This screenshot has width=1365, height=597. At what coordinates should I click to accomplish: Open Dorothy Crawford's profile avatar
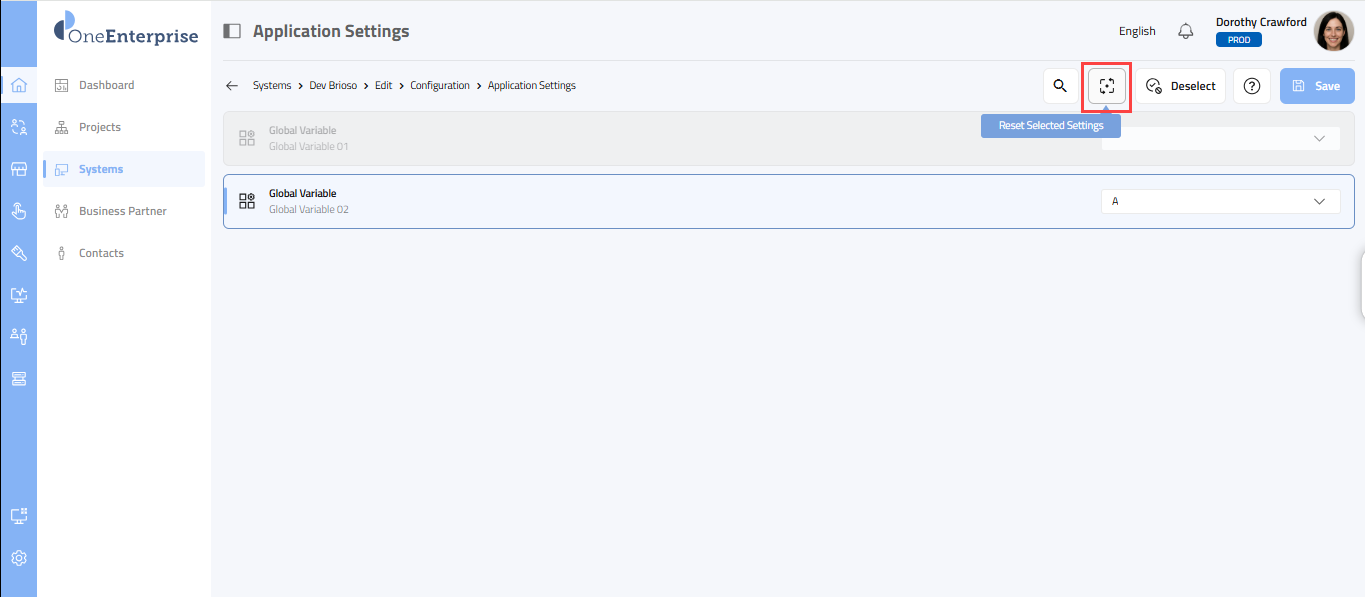[x=1334, y=31]
